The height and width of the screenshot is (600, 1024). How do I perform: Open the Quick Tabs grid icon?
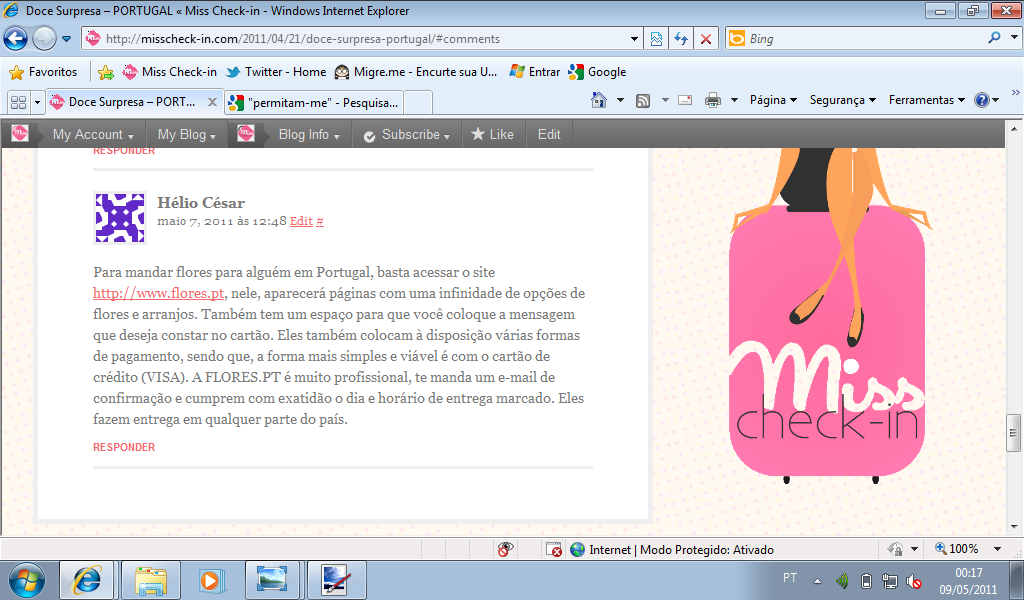17,102
